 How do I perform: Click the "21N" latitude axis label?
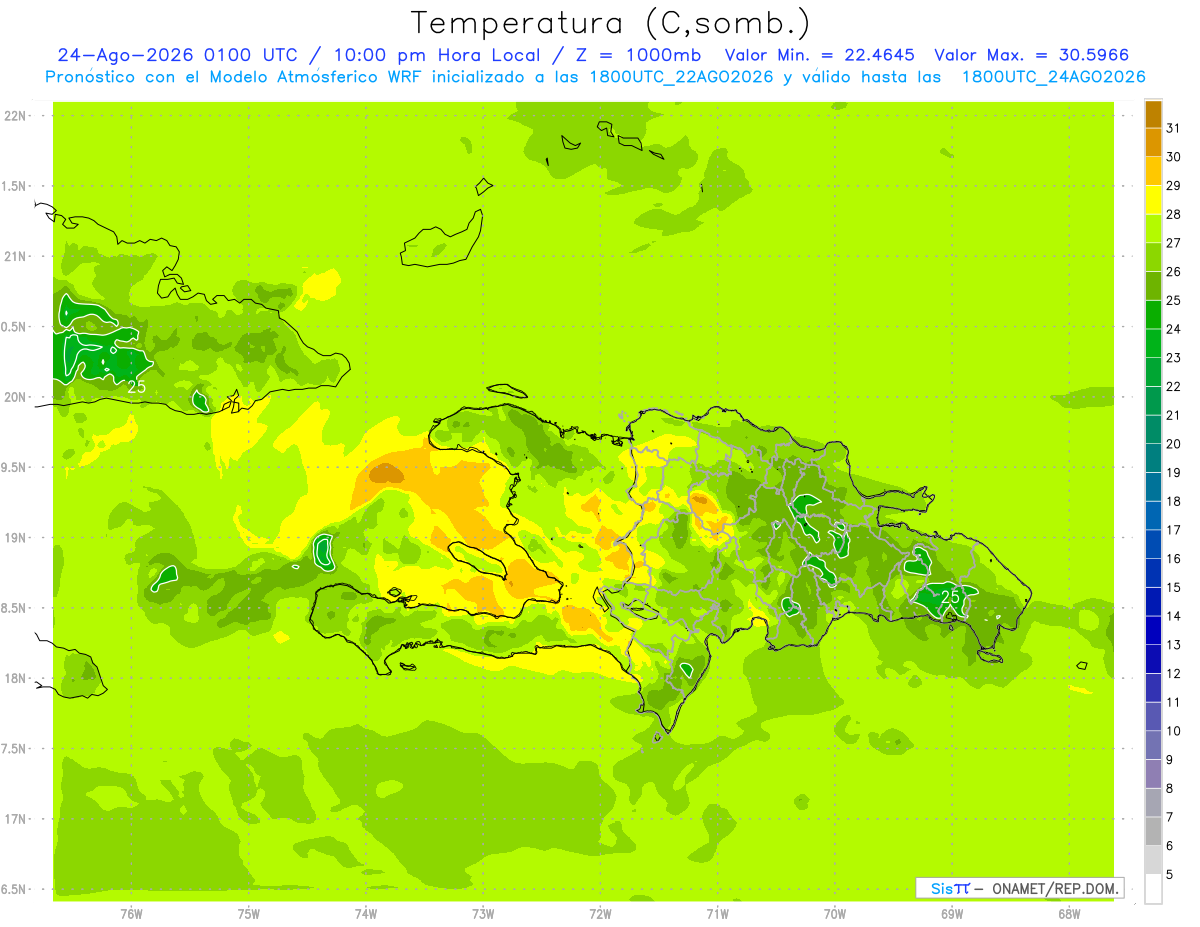click(15, 257)
